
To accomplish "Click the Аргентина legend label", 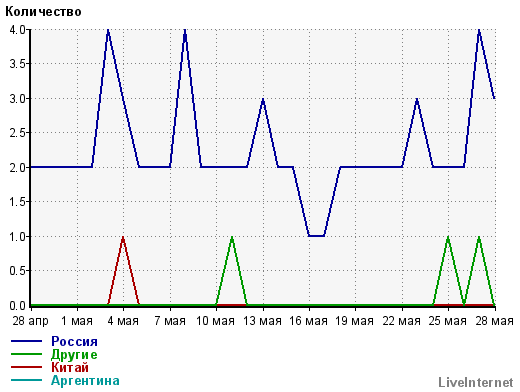I will coord(85,380).
